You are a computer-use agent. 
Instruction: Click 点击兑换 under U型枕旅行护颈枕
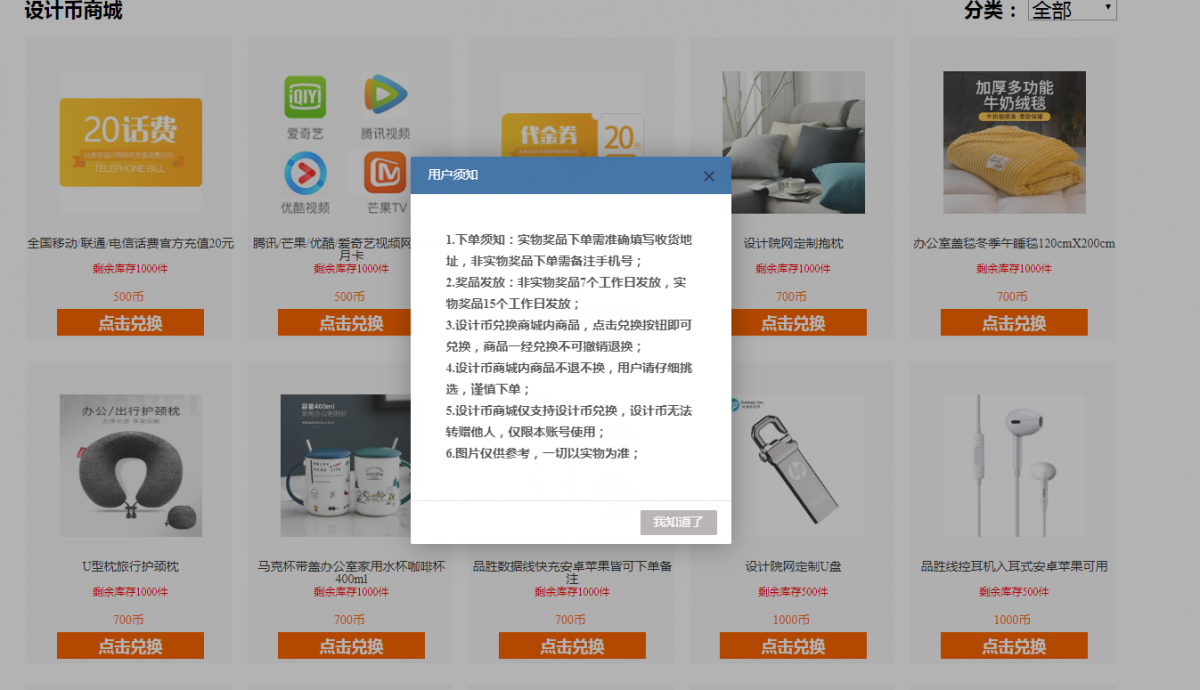tap(131, 646)
